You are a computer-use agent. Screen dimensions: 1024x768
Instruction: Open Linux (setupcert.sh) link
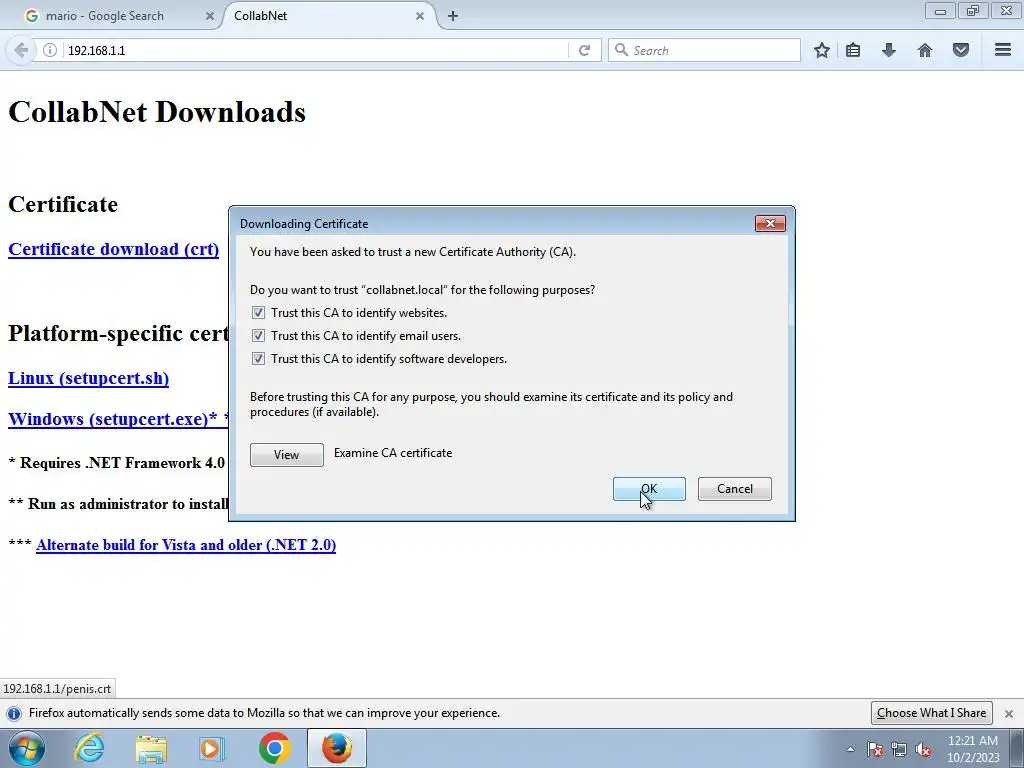[88, 379]
